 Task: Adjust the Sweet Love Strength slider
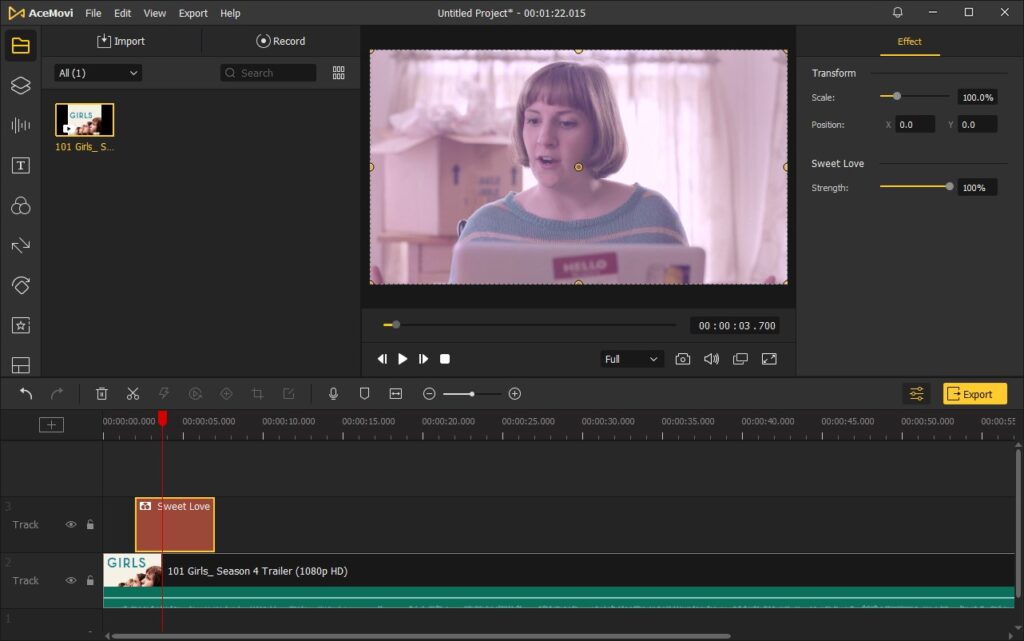(x=949, y=186)
